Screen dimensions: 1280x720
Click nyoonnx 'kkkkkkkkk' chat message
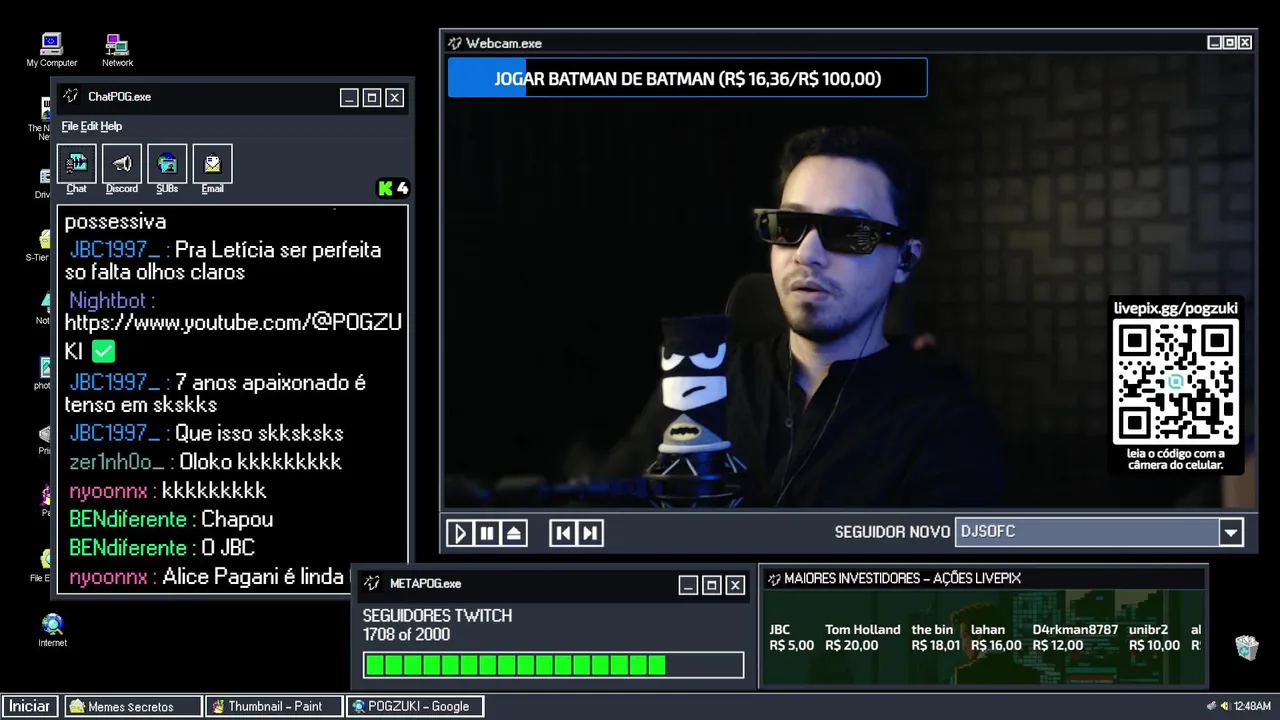167,491
